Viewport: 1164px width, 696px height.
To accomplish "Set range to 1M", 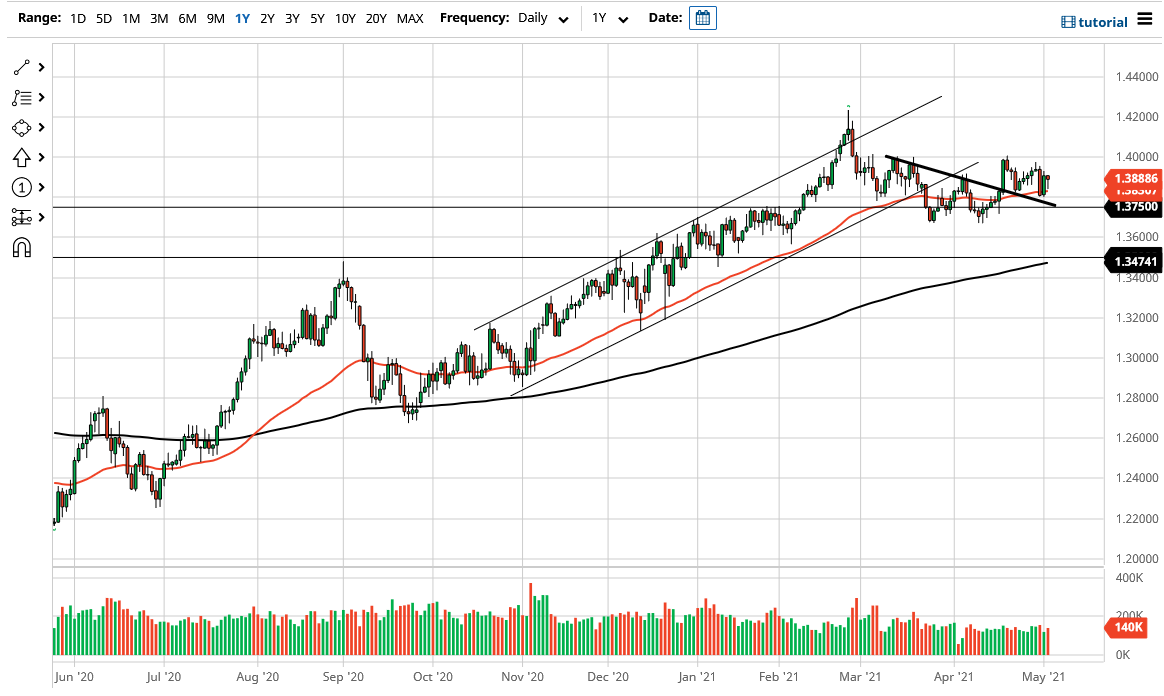I will click(131, 19).
